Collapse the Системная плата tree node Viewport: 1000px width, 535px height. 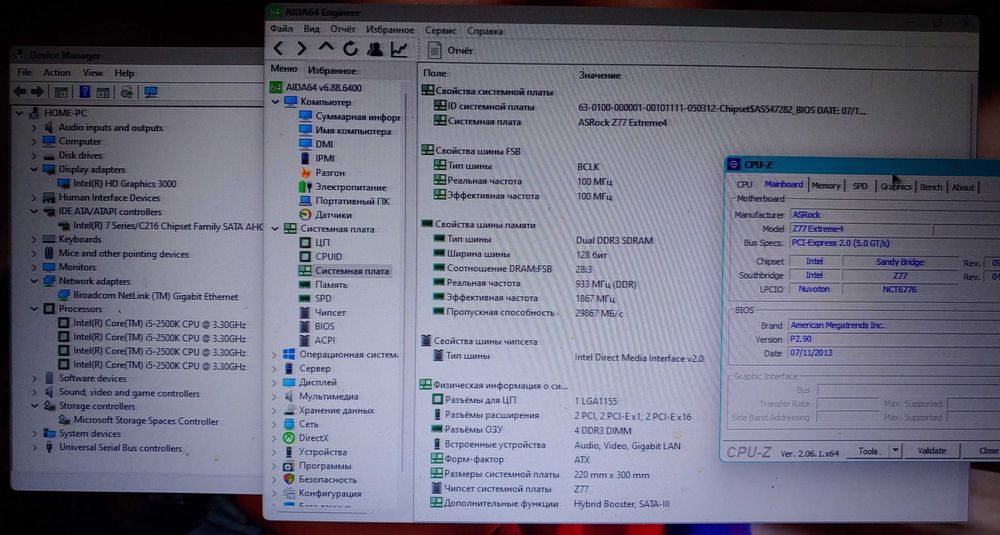coord(276,229)
